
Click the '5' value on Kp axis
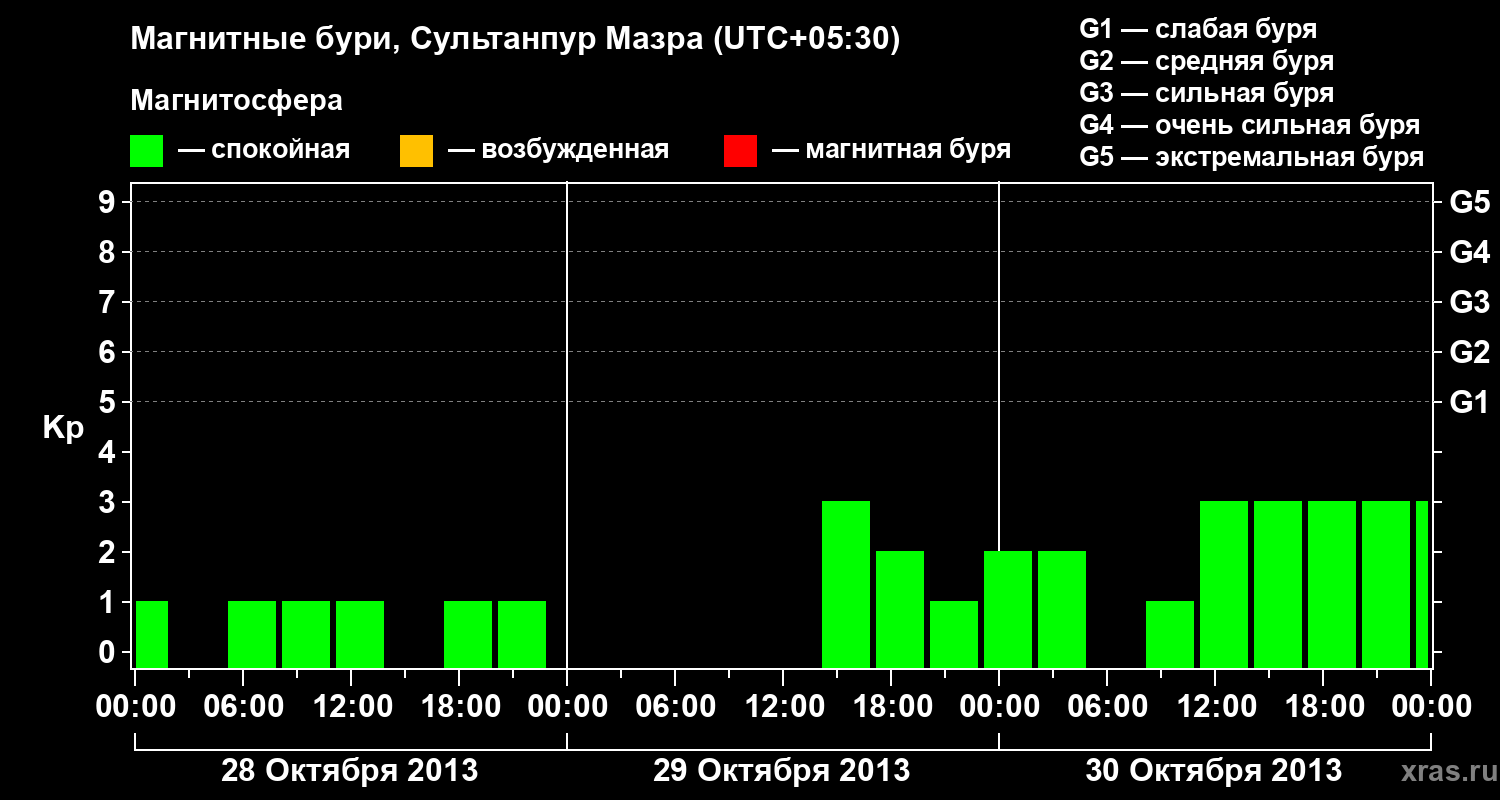tap(109, 402)
